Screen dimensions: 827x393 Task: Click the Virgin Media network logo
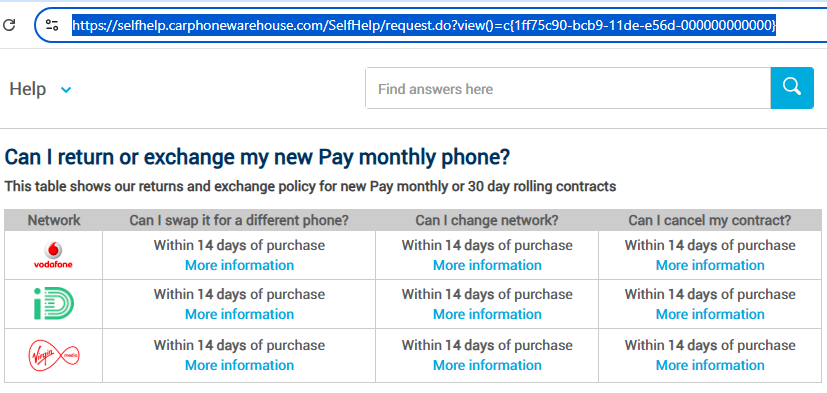click(x=53, y=356)
